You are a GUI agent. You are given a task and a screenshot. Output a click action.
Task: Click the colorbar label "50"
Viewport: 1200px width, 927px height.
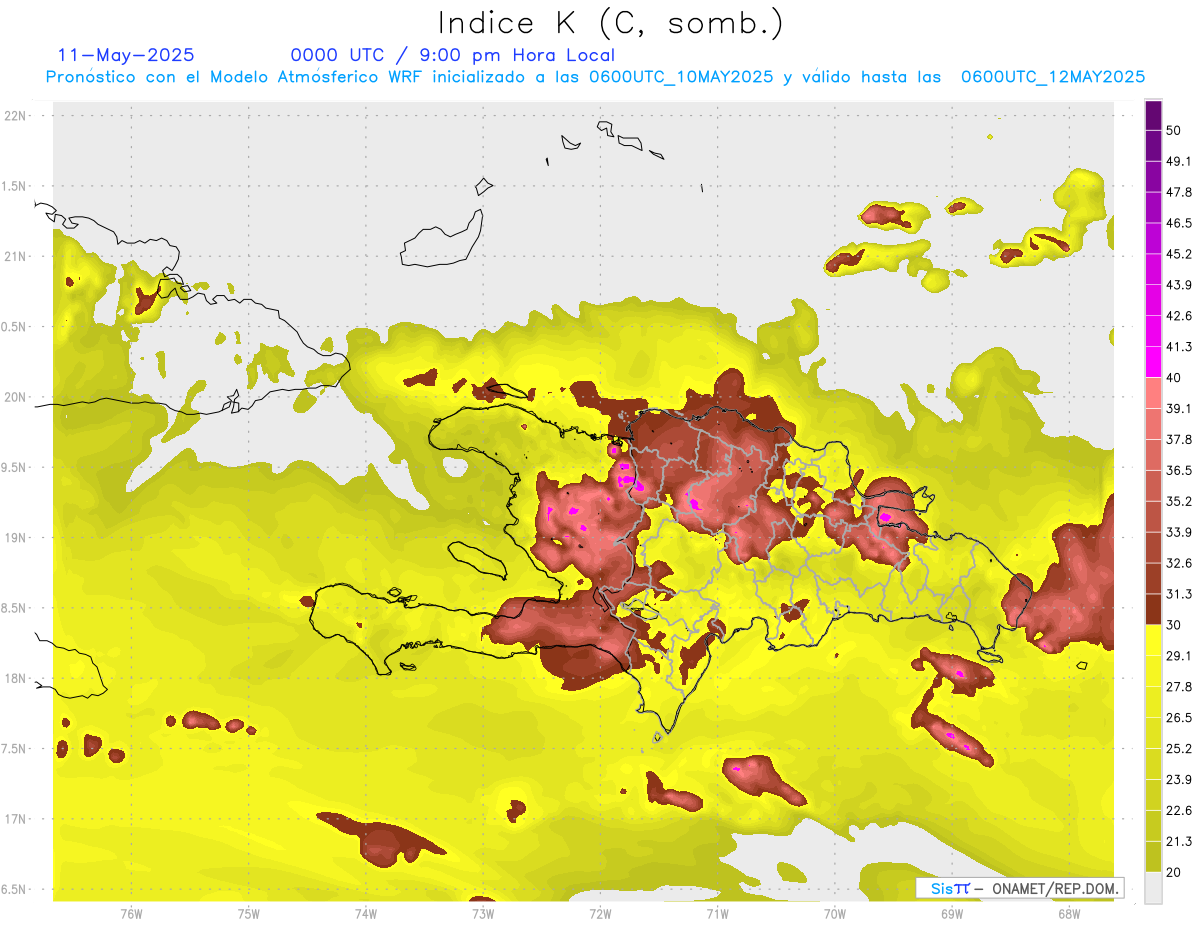click(1174, 130)
